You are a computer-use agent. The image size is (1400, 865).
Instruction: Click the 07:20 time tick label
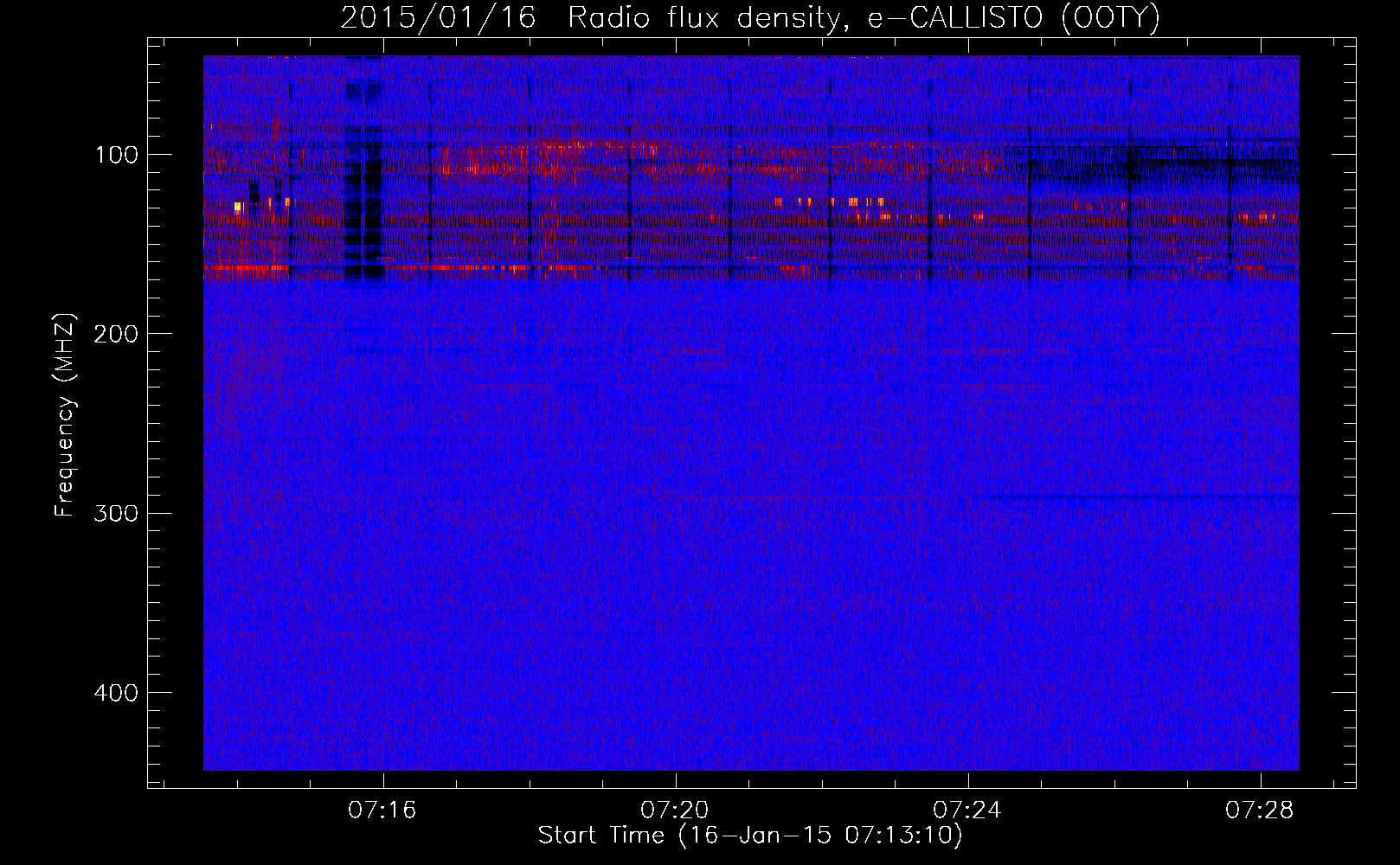tap(675, 810)
